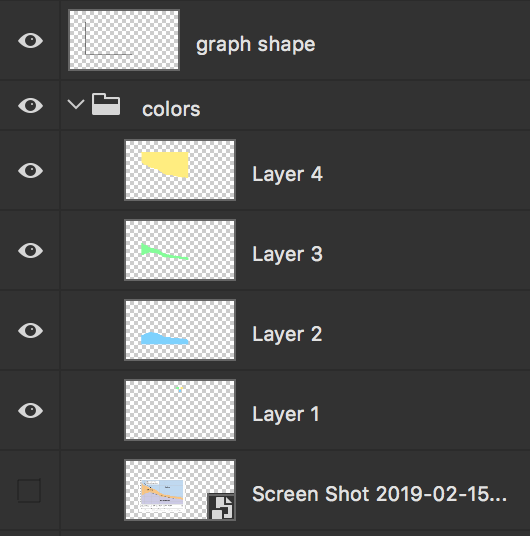Screen dimensions: 530x536
Task: Hide the graph shape layer
Action: click(30, 41)
